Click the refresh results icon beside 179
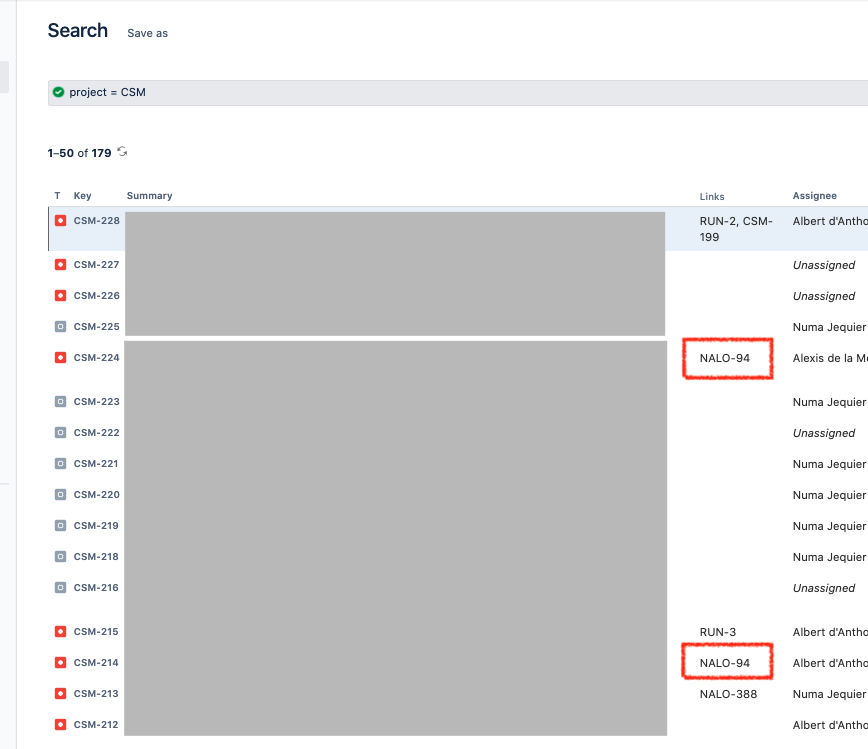 [x=122, y=152]
